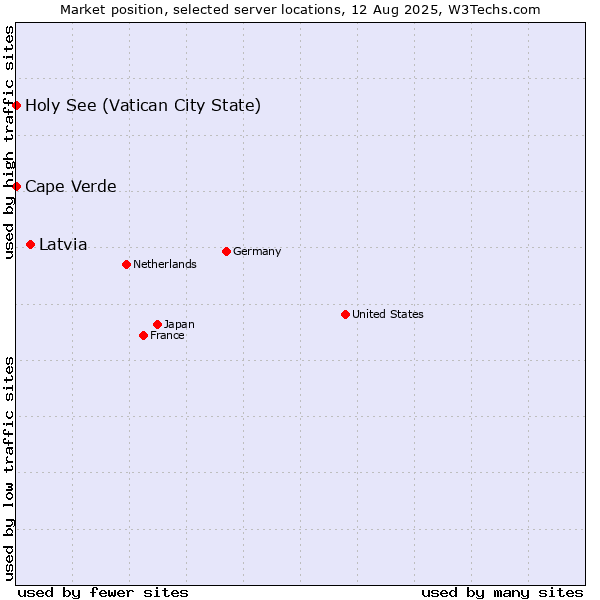
Task: Select the United States red marker
Action: [x=346, y=315]
